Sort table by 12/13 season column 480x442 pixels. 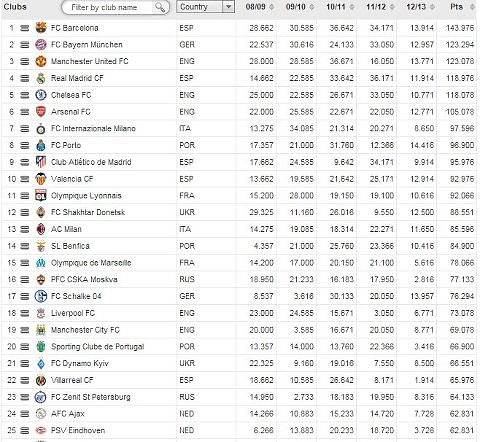coord(420,7)
